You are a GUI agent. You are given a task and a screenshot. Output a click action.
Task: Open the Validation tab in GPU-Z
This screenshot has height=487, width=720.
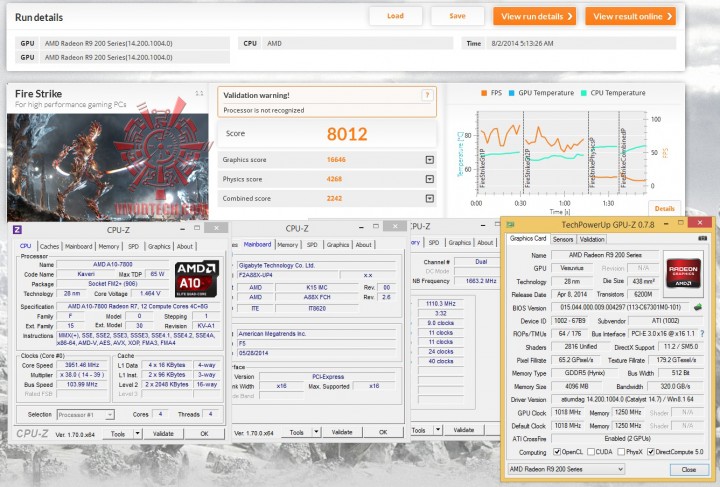[592, 239]
